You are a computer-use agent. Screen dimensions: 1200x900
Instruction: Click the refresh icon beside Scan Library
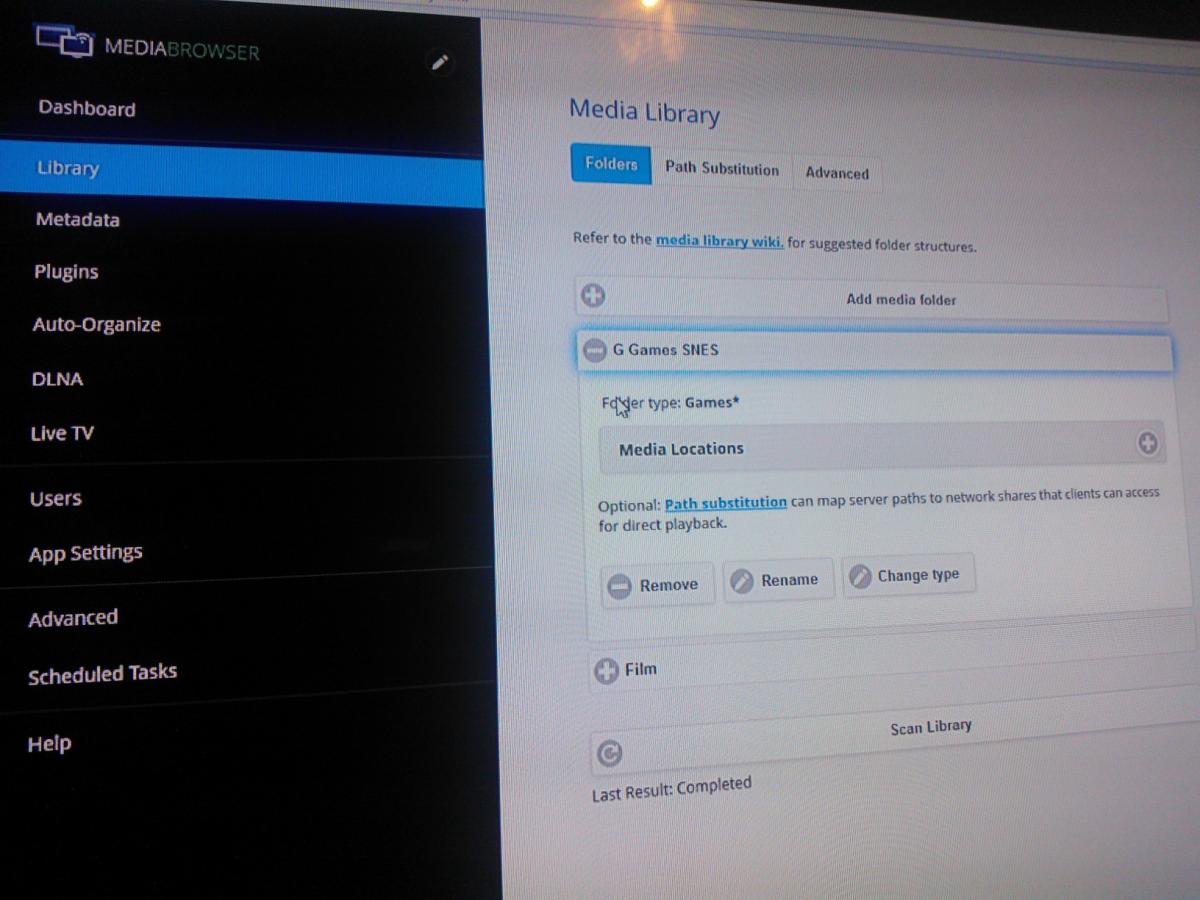click(609, 753)
